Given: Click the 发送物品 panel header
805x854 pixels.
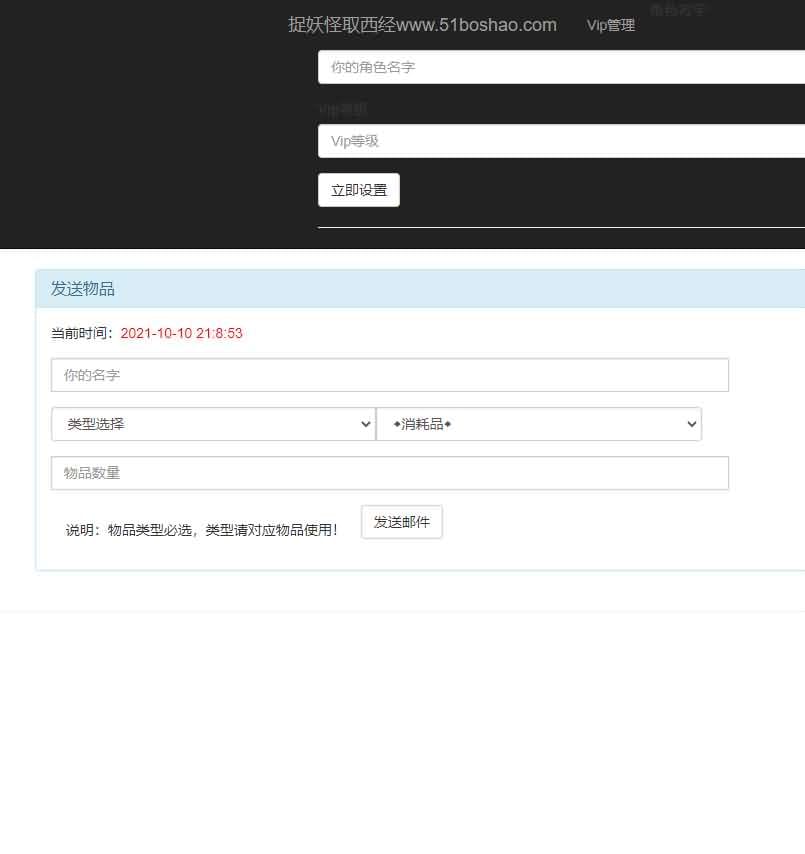Looking at the screenshot, I should [x=82, y=288].
